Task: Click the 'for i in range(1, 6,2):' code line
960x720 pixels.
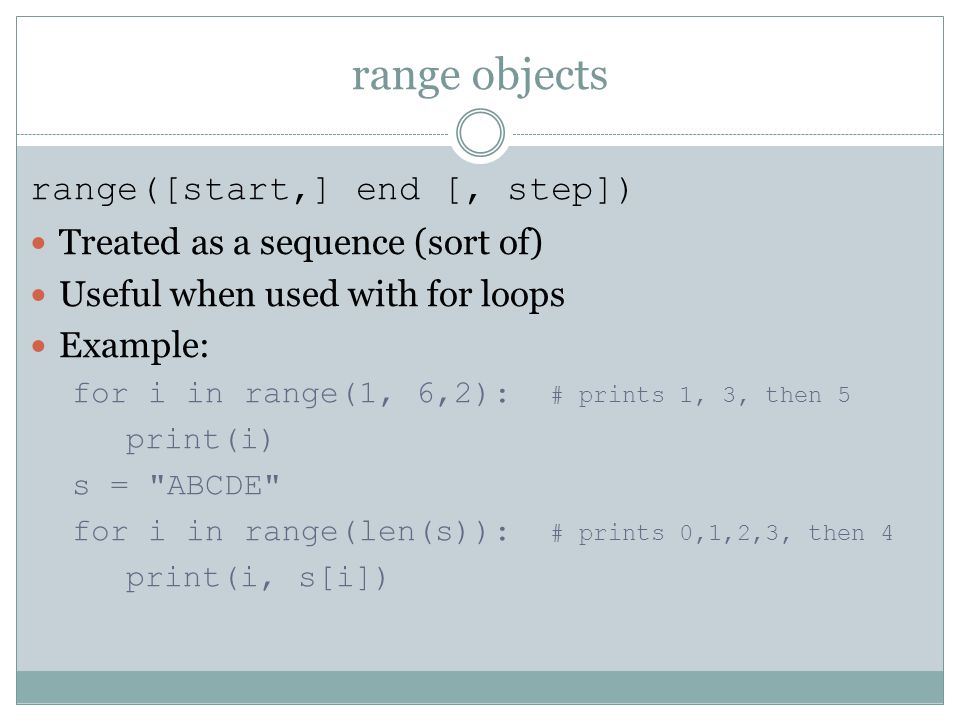Action: [x=291, y=394]
